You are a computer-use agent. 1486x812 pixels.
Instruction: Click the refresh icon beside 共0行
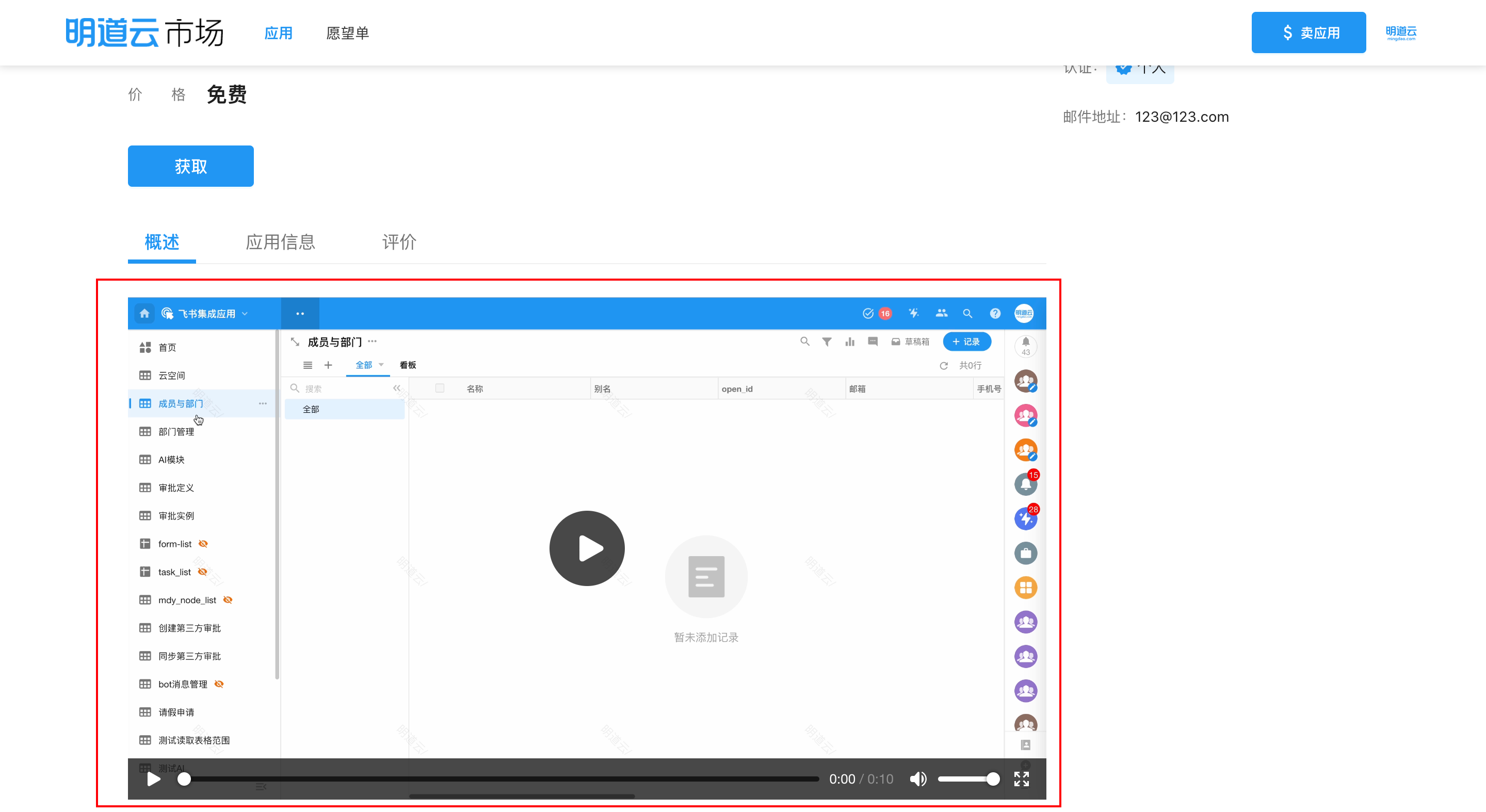[944, 366]
